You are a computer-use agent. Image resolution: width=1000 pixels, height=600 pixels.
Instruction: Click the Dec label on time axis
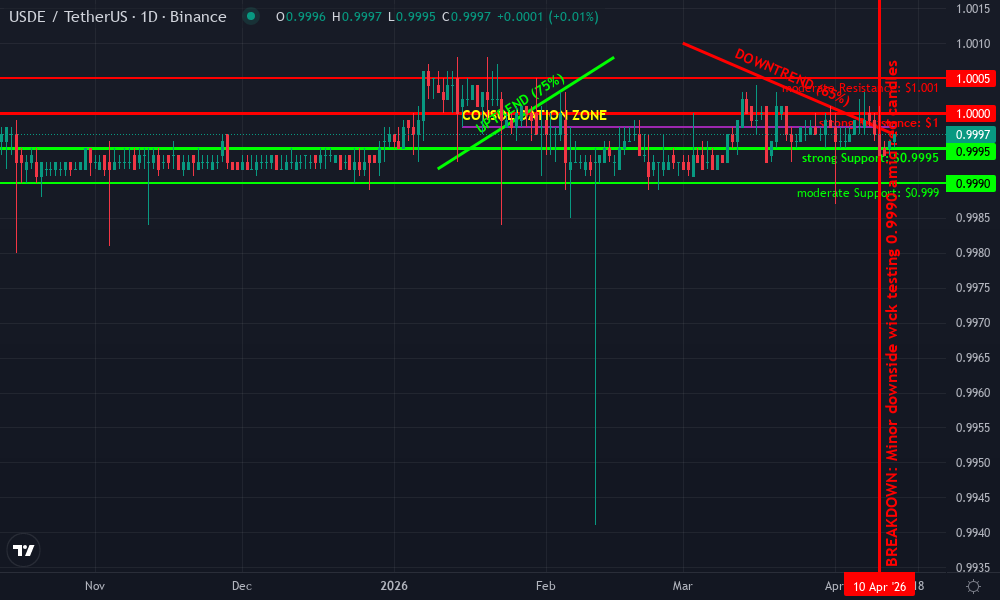pyautogui.click(x=242, y=585)
